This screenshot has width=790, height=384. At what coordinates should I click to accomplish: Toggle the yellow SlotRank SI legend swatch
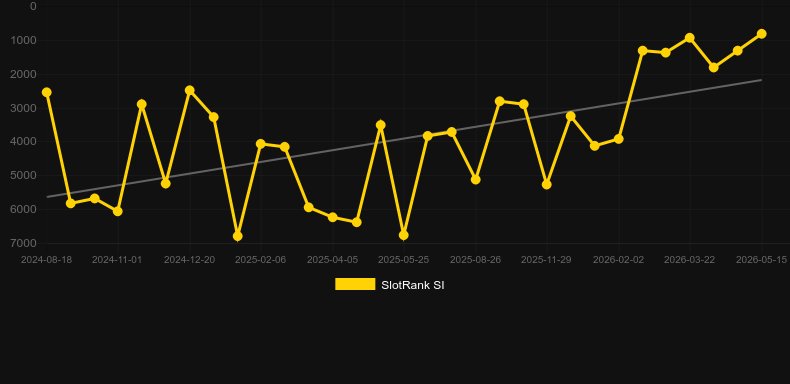[355, 284]
